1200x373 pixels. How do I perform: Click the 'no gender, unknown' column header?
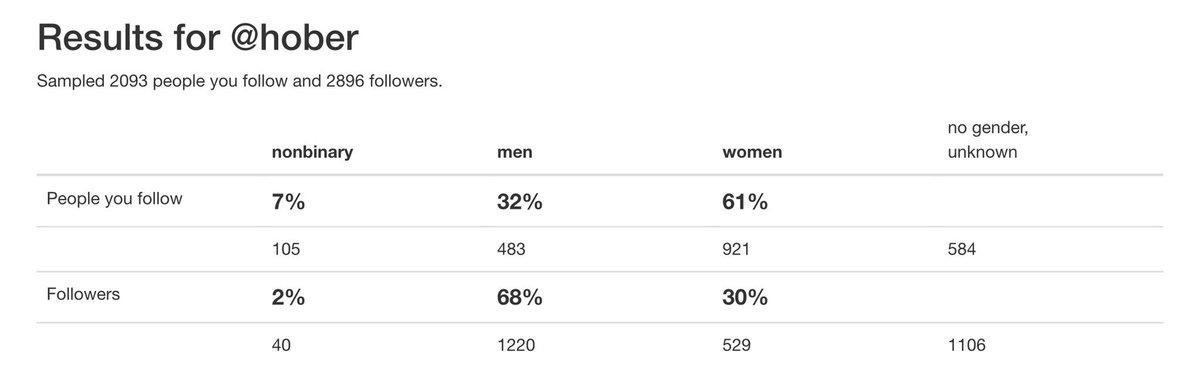coord(984,141)
